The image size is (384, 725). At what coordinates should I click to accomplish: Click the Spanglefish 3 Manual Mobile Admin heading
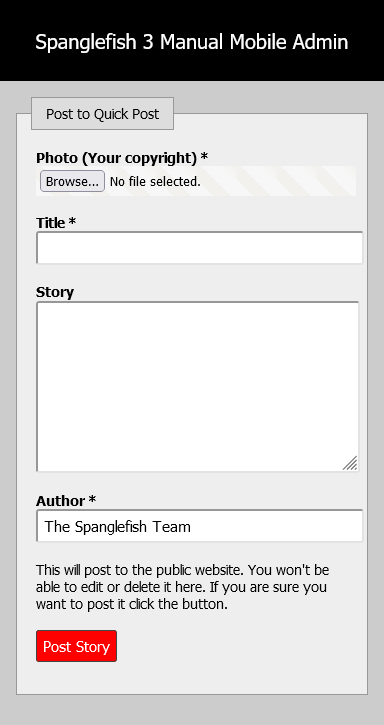tap(192, 42)
